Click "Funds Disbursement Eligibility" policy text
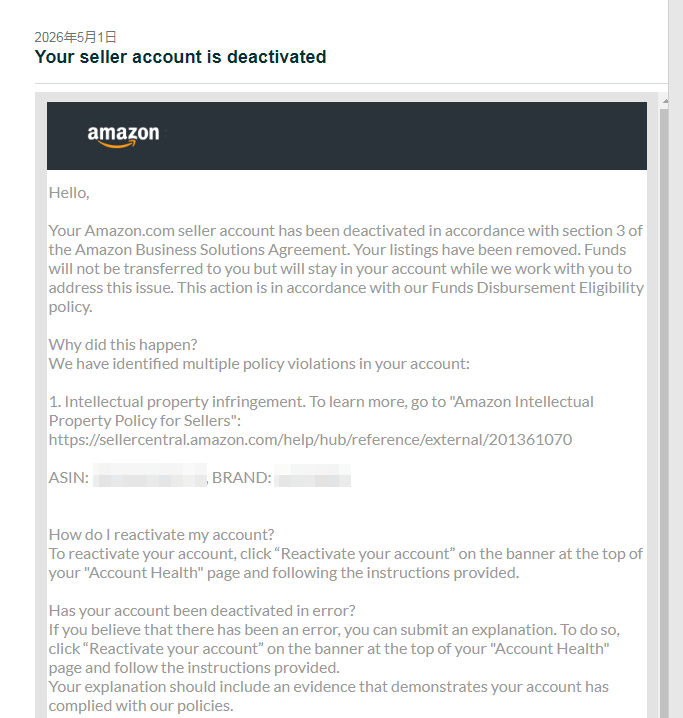The height and width of the screenshot is (718, 683). pos(538,288)
